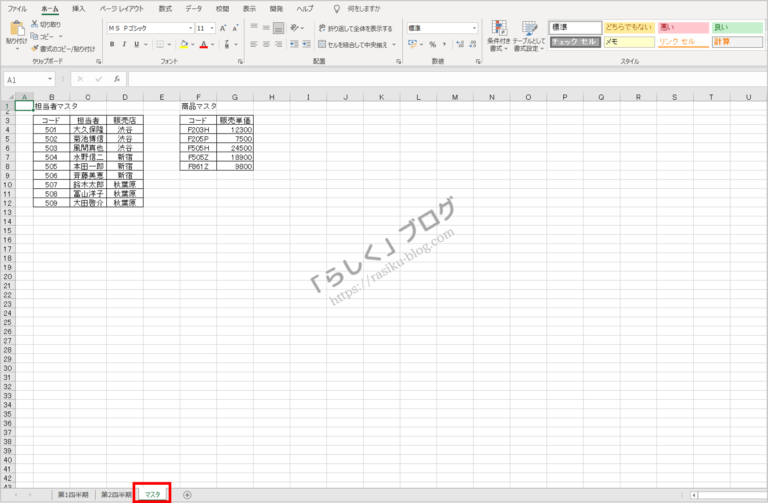768x503 pixels.
Task: Click the Borders icon
Action: [x=160, y=45]
